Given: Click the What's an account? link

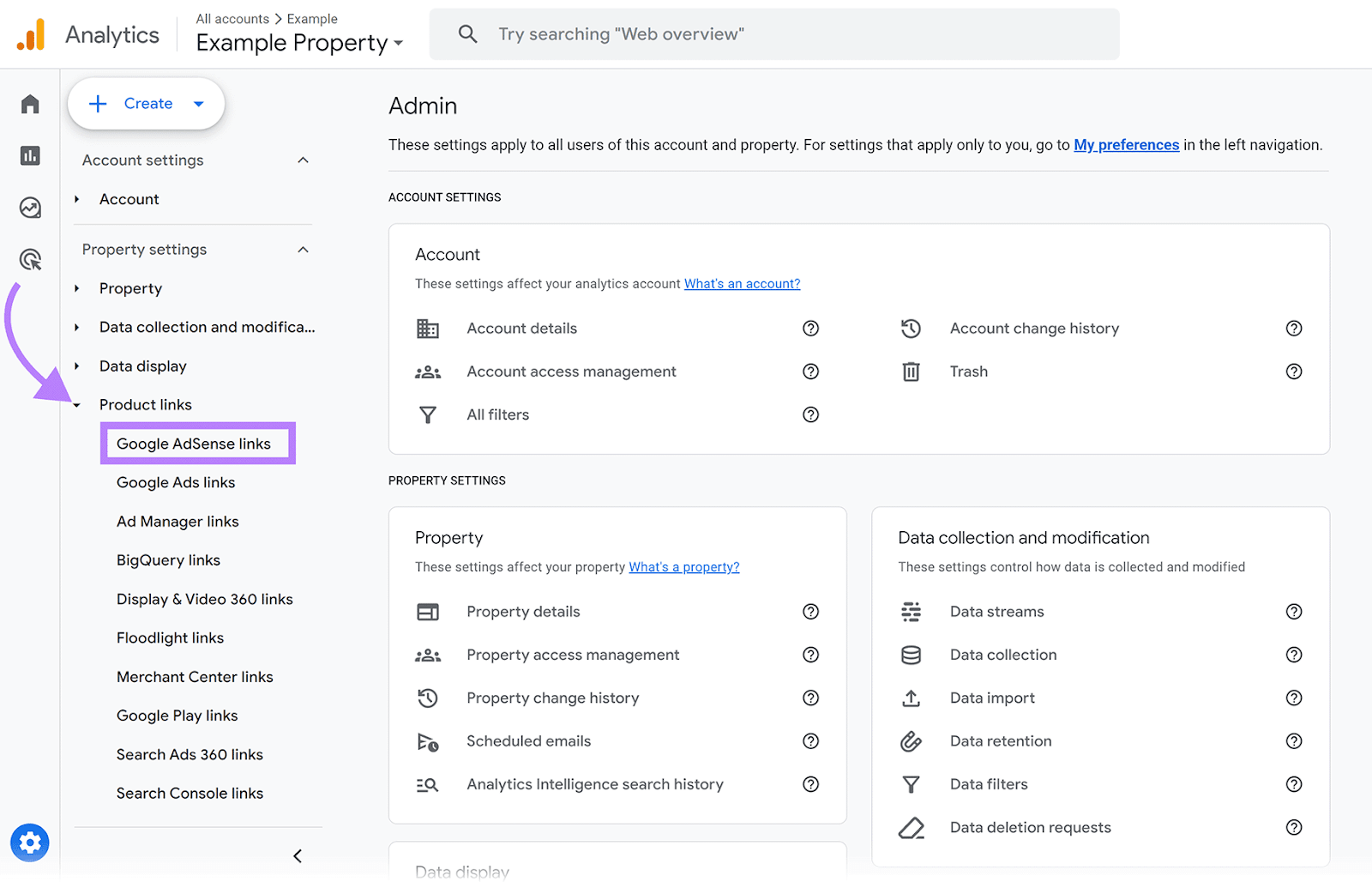Looking at the screenshot, I should [x=742, y=283].
